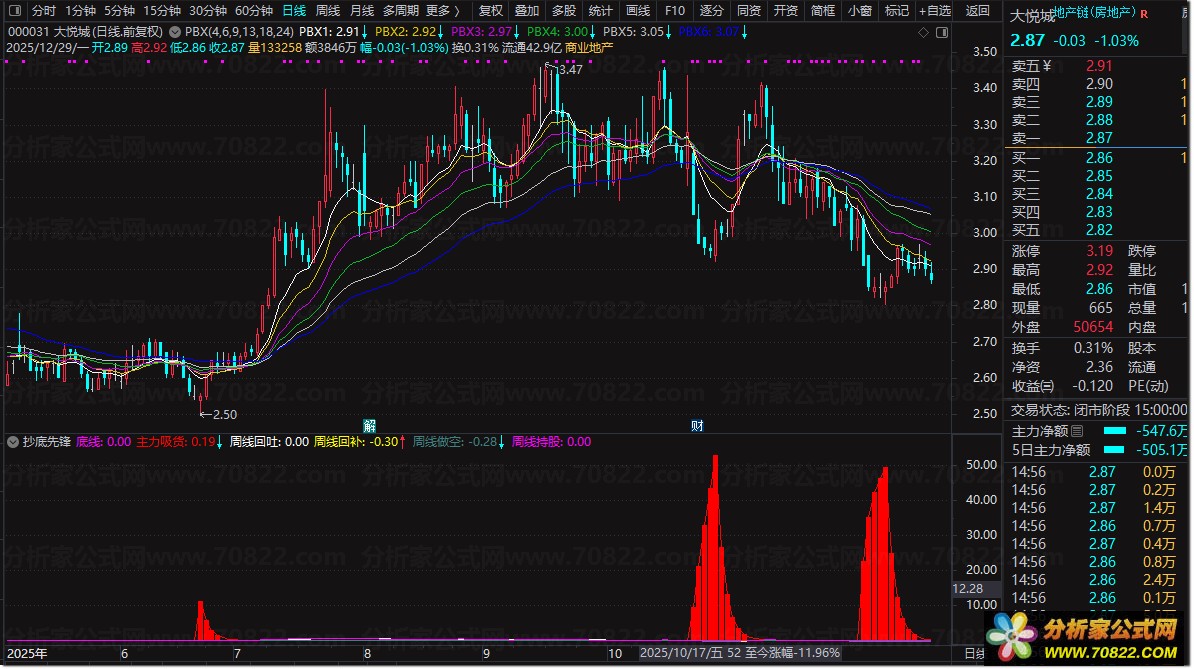The width and height of the screenshot is (1194, 669).
Task: Click the PBX6: 3.07 value label
Action: (709, 32)
